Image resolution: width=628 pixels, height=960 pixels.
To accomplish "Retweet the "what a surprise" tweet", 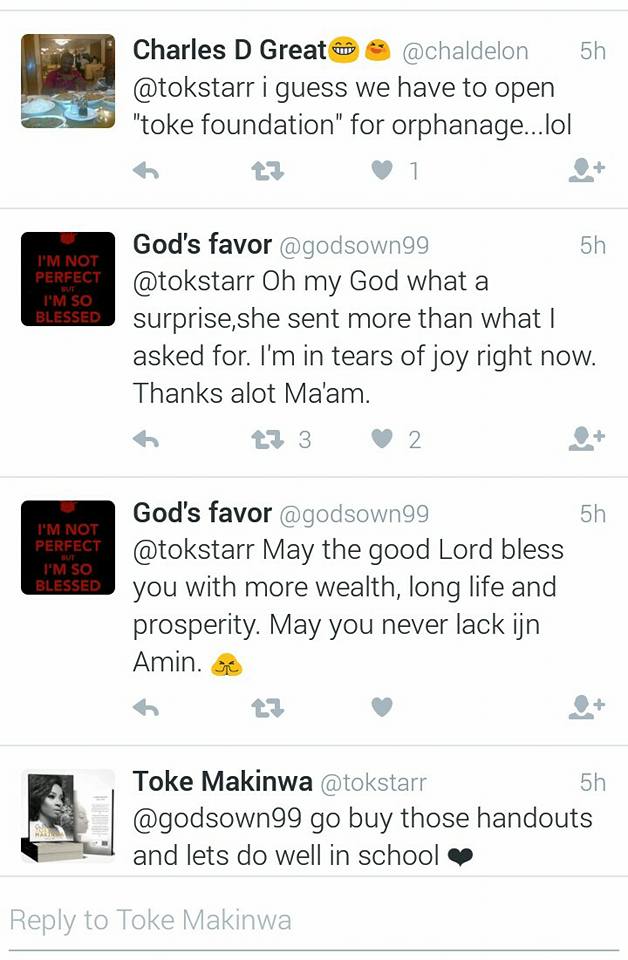I will coord(267,438).
